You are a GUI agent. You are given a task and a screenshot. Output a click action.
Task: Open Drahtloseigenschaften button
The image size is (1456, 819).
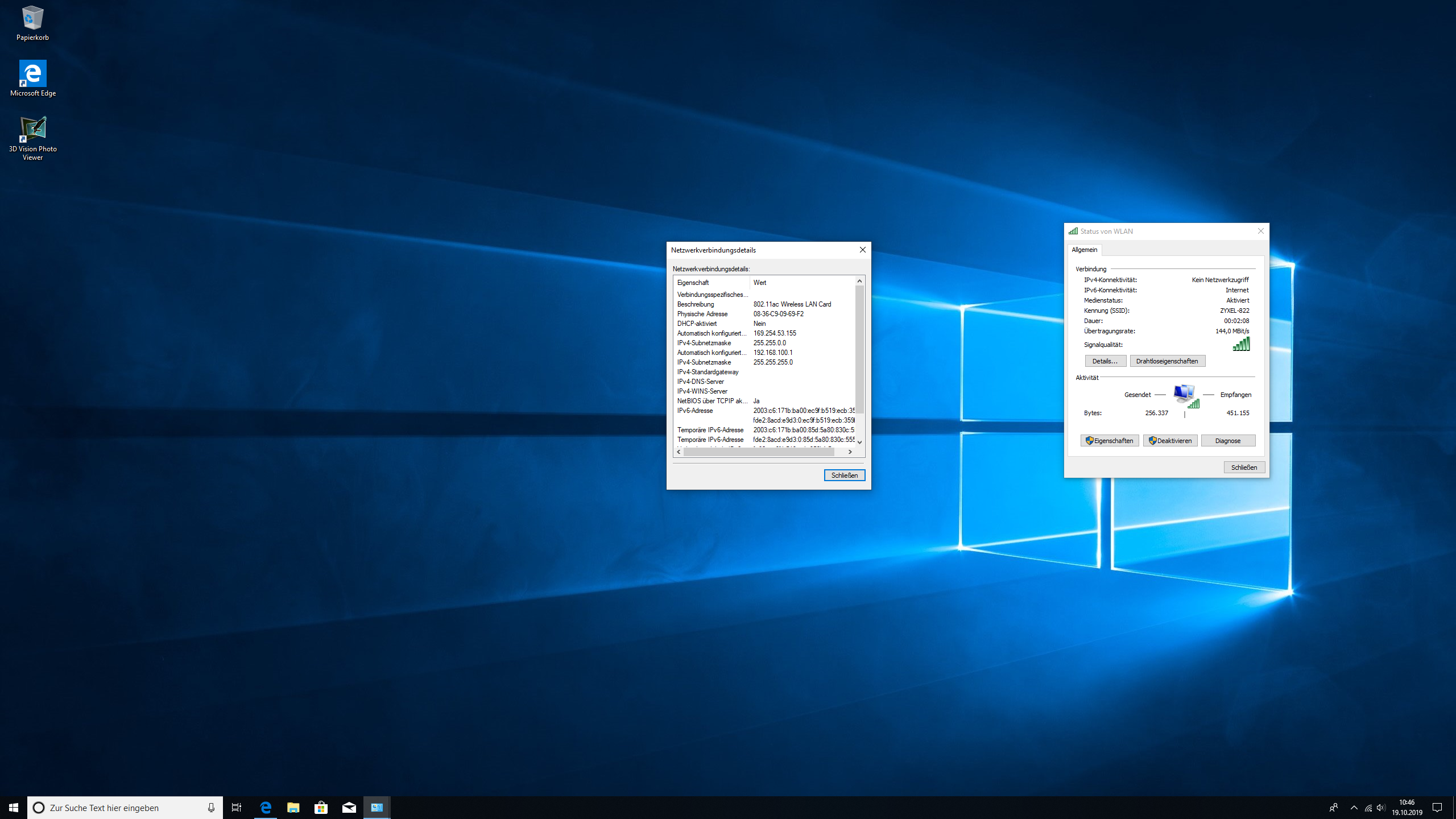[1167, 361]
